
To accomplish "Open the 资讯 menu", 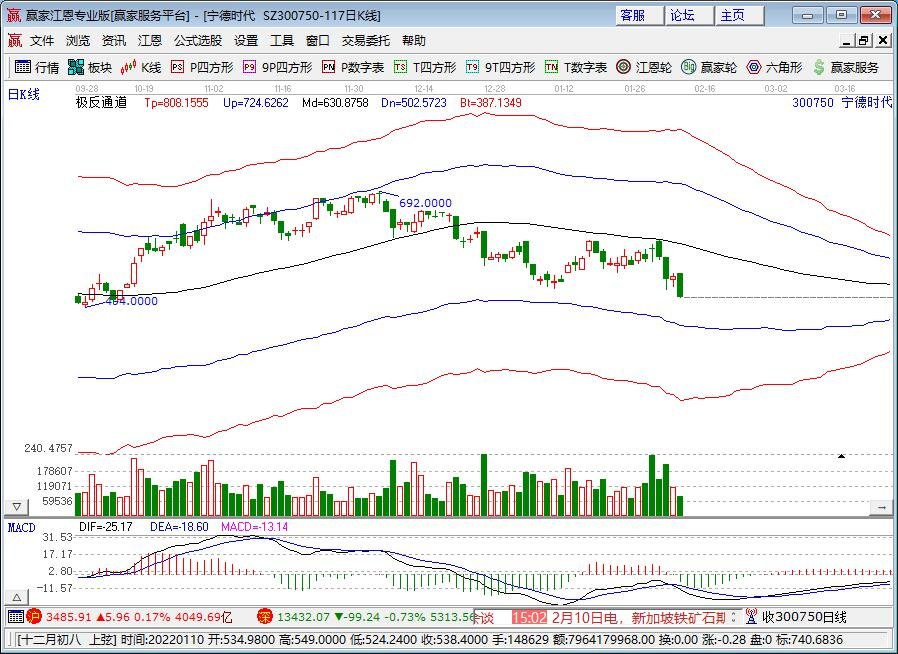I will [x=113, y=41].
